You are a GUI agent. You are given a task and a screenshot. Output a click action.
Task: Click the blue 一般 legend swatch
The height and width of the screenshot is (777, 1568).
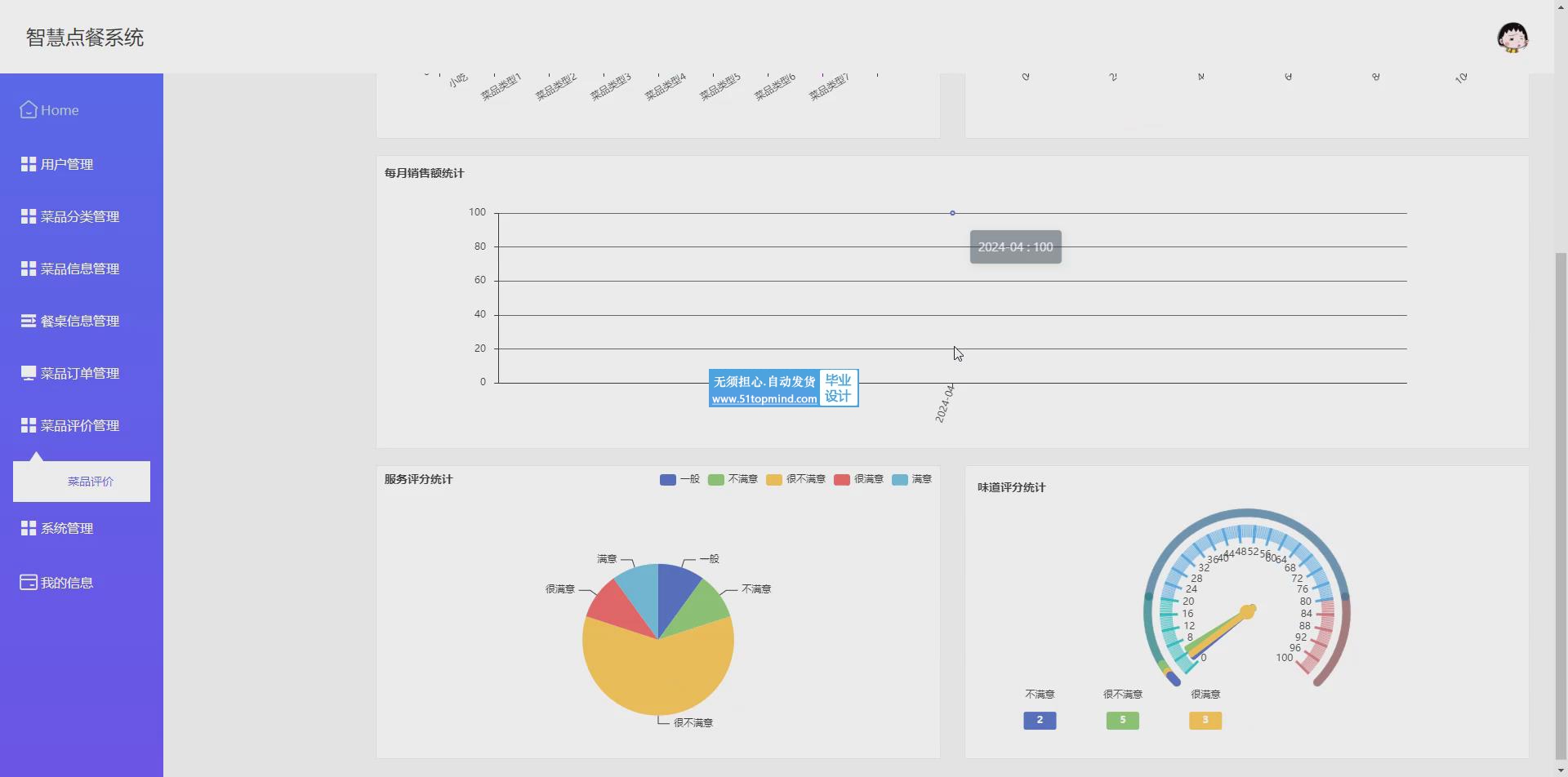pos(668,479)
